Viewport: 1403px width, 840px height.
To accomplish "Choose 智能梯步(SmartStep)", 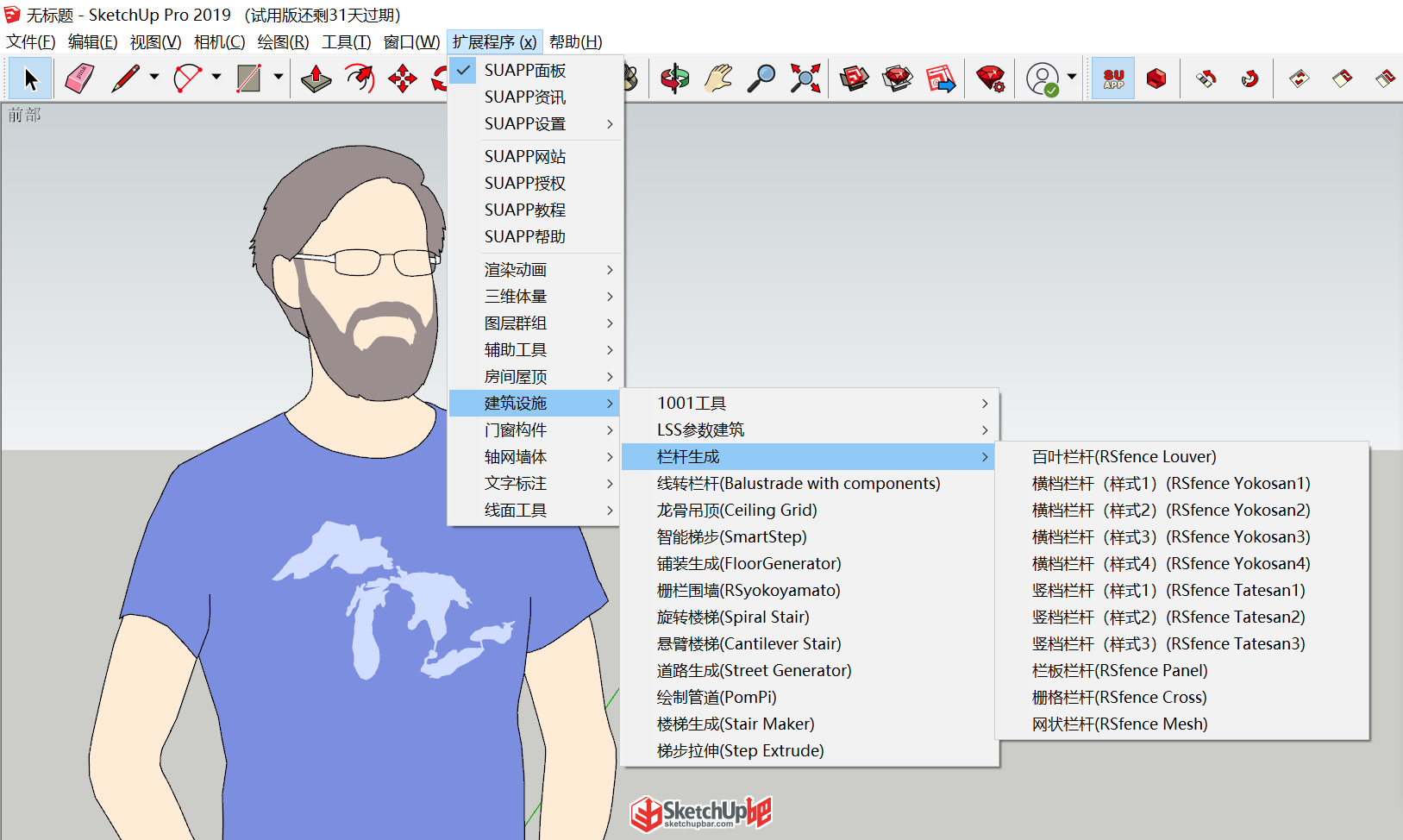I will 810,536.
